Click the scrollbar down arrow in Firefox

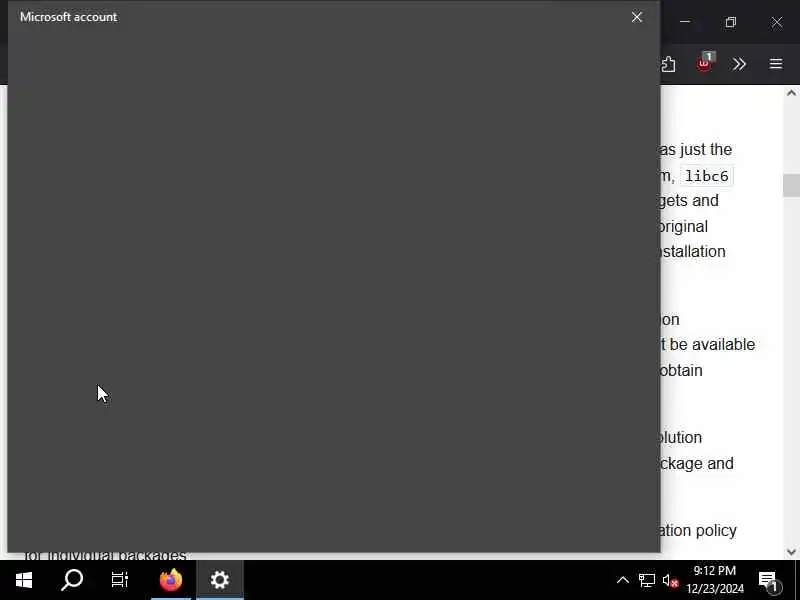click(791, 552)
